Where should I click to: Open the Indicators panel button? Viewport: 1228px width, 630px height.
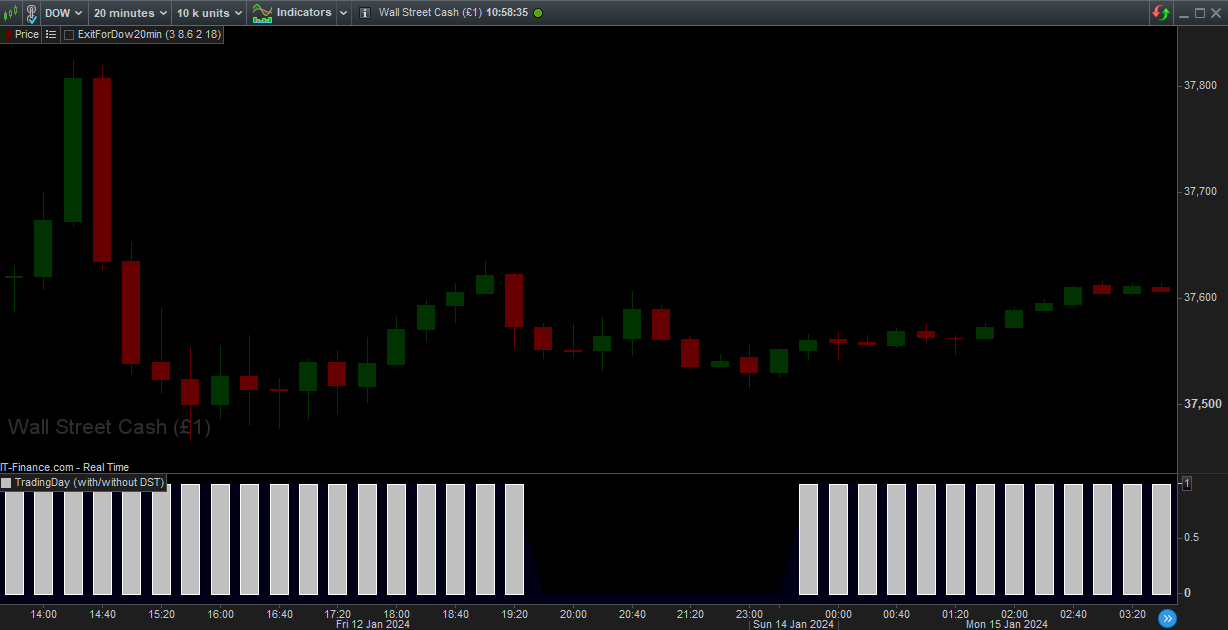pos(292,13)
